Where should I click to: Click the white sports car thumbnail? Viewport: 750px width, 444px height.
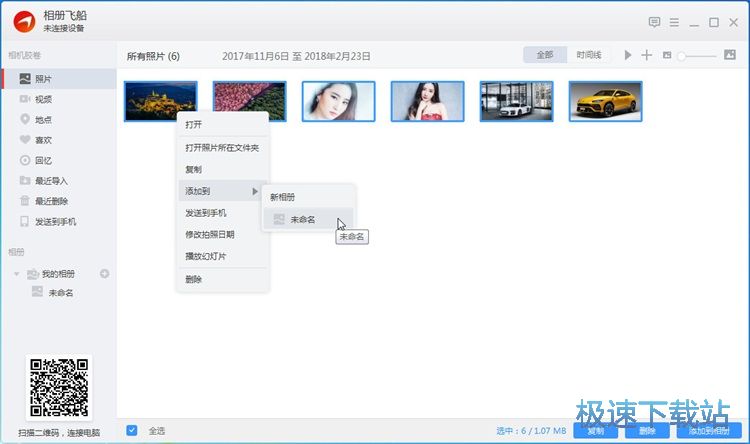(517, 101)
